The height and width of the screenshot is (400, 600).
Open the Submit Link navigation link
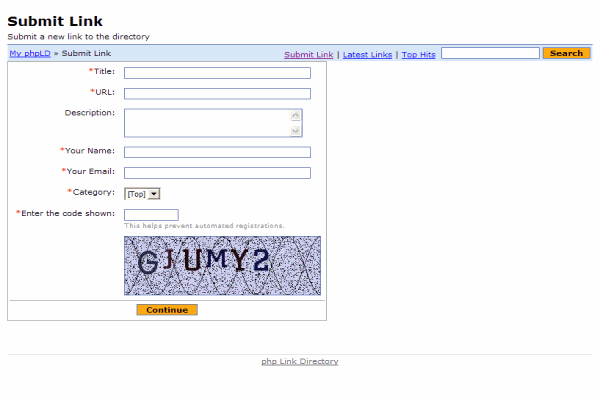tap(308, 54)
